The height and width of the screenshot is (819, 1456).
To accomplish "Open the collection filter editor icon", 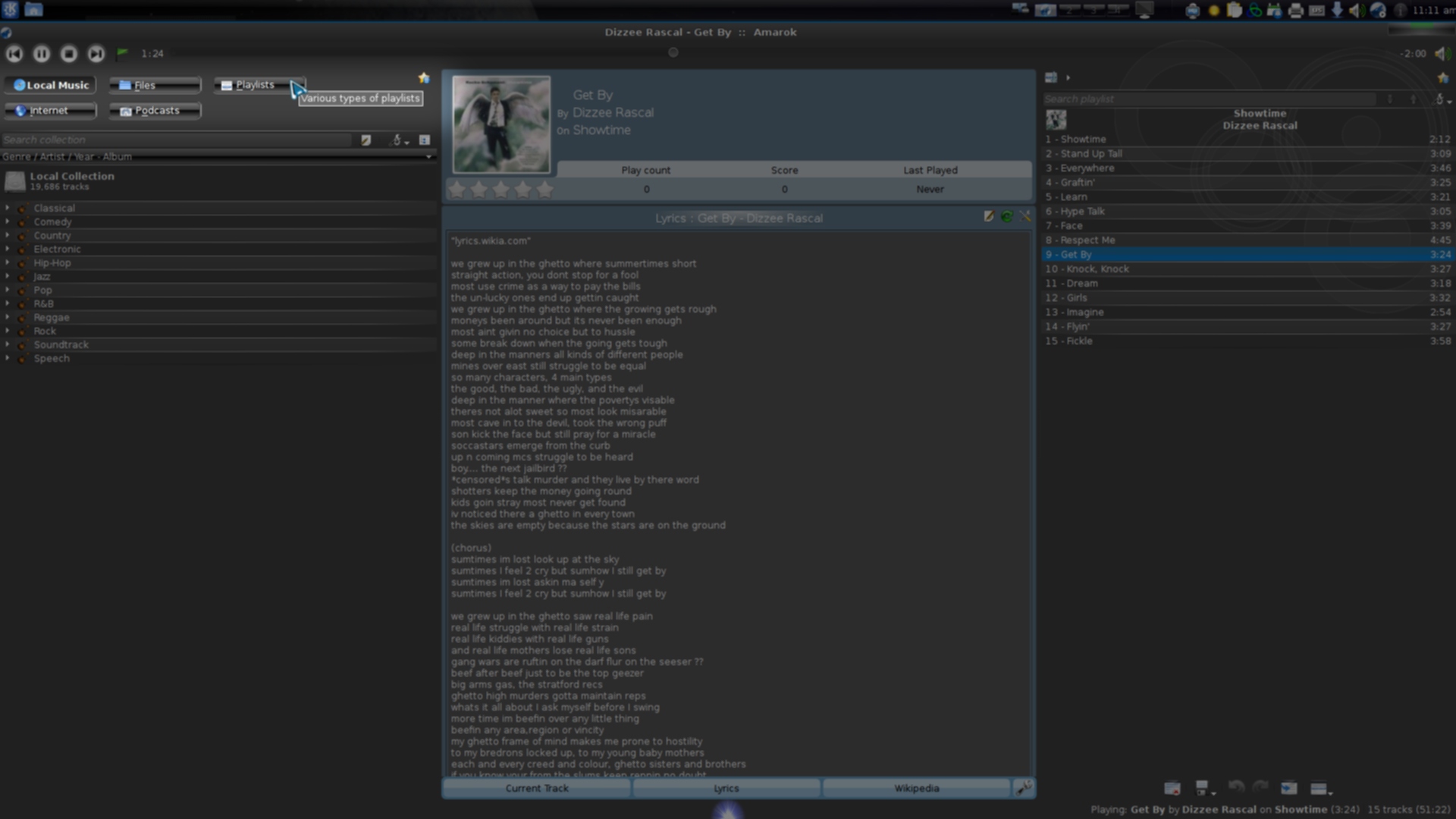I will point(366,140).
